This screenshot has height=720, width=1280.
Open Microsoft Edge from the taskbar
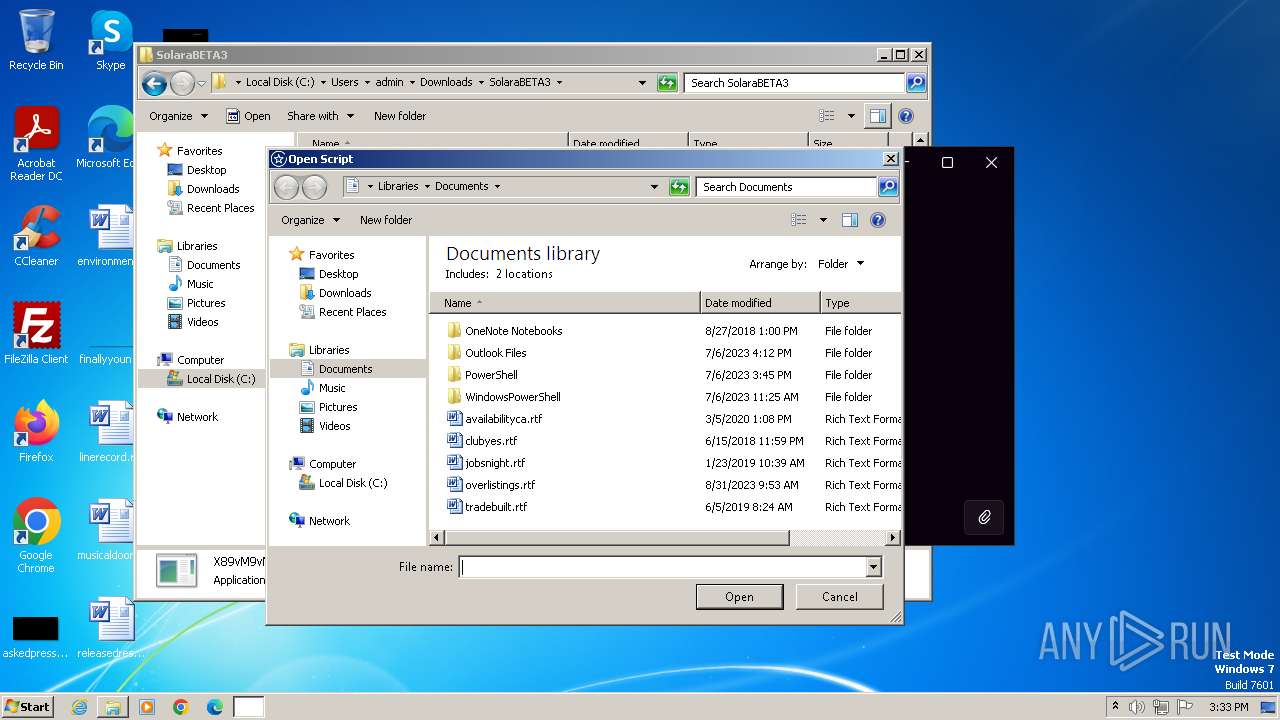tap(214, 707)
